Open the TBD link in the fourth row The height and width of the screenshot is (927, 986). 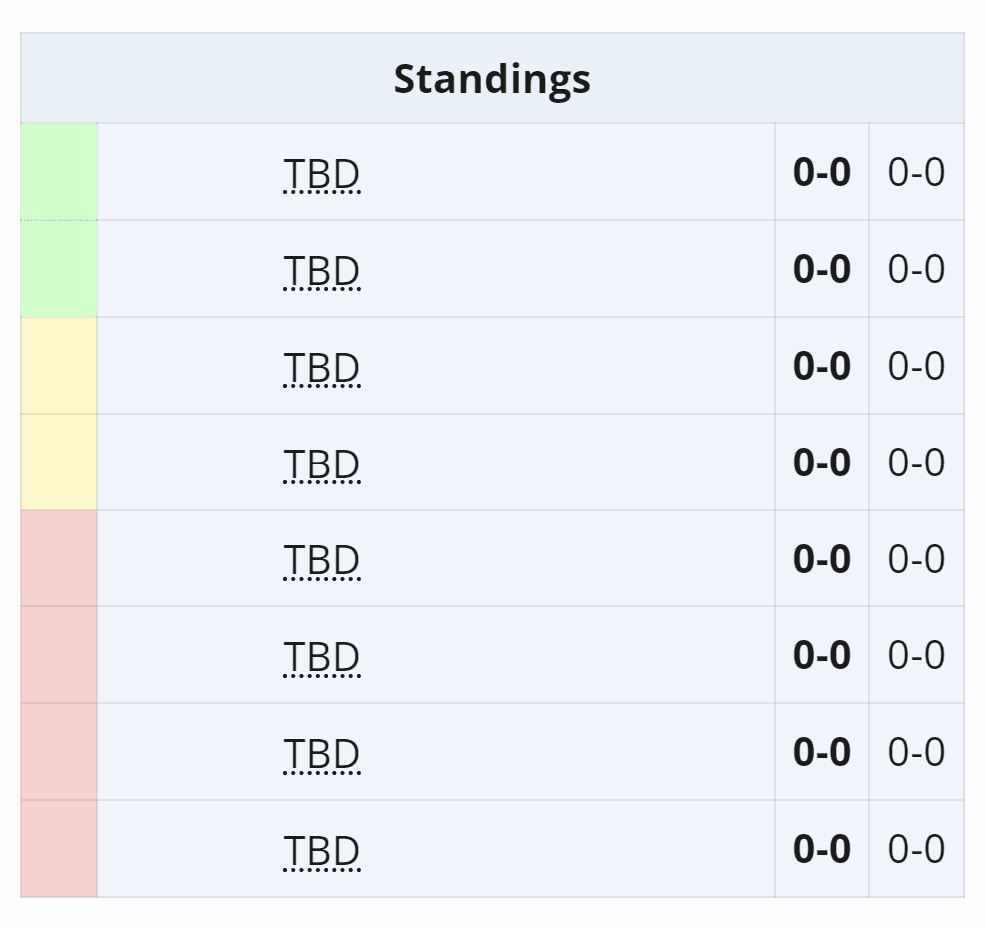click(322, 463)
